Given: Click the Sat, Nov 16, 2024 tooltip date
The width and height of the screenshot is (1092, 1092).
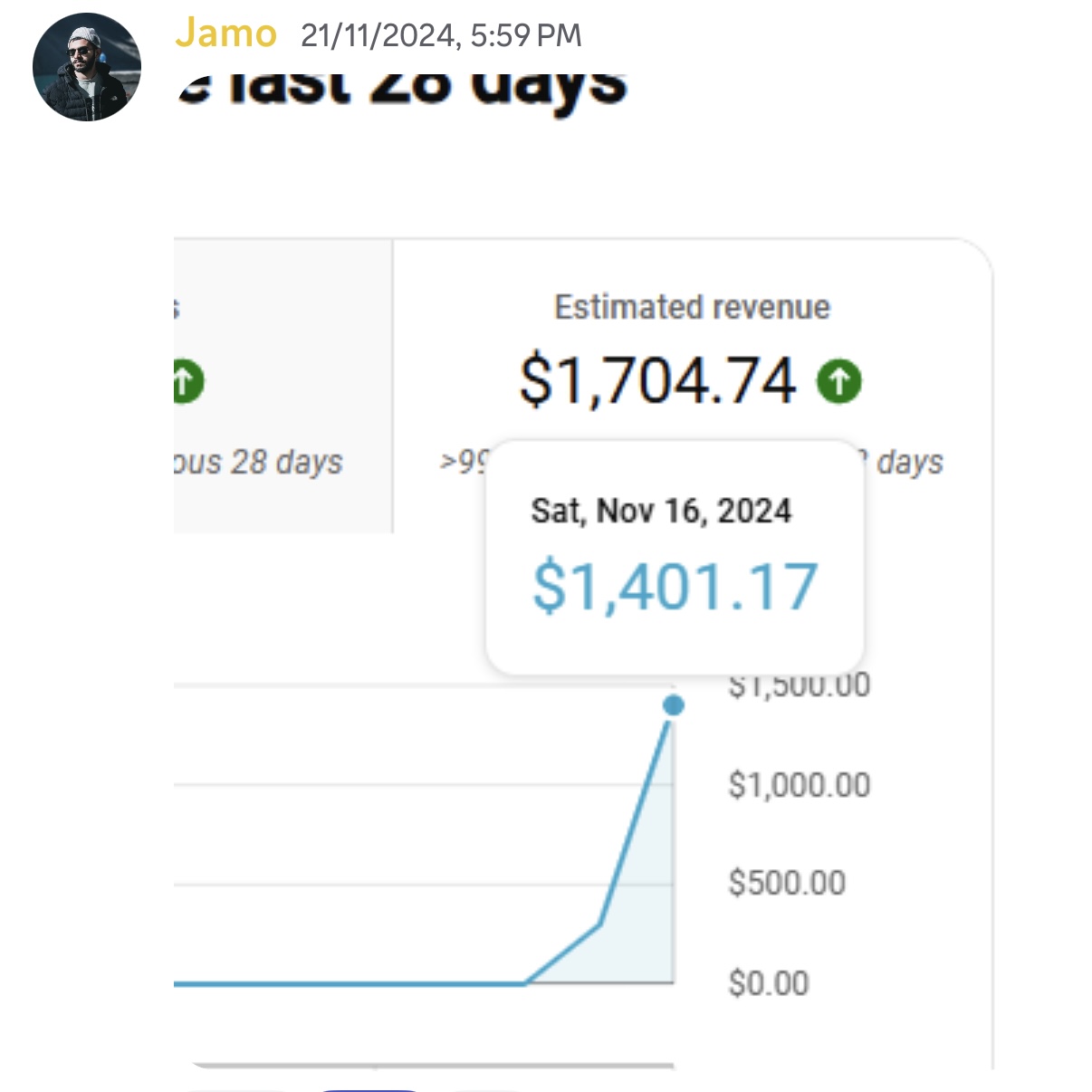Looking at the screenshot, I should click(x=661, y=511).
